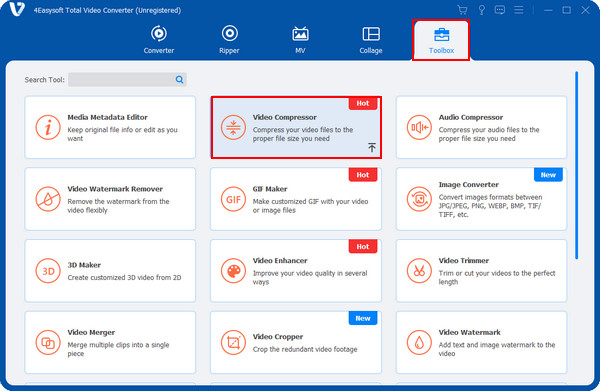Viewport: 600px width, 391px height.
Task: Open the hamburger menu icon
Action: pyautogui.click(x=518, y=10)
